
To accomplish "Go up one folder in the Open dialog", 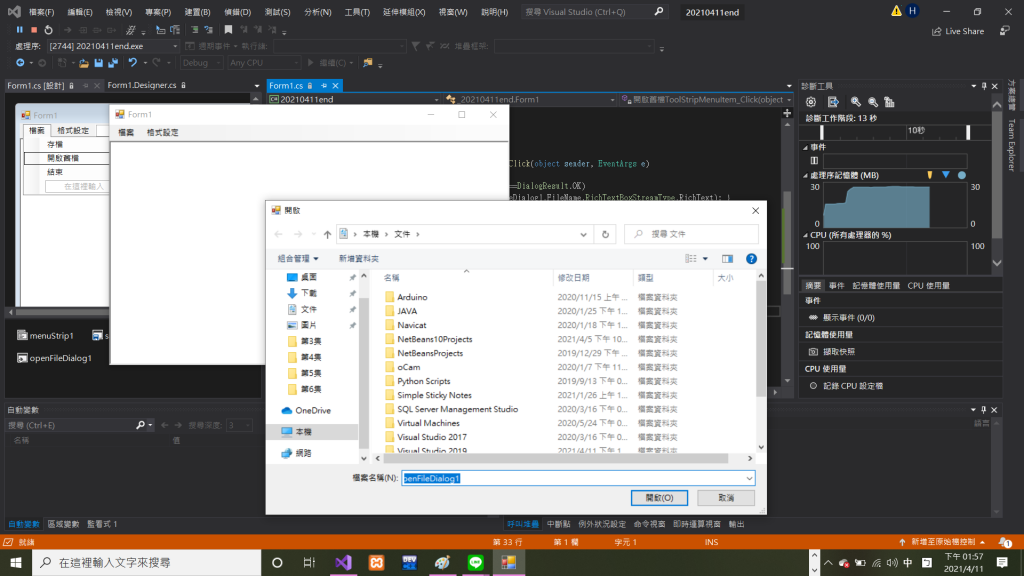I will coord(327,234).
